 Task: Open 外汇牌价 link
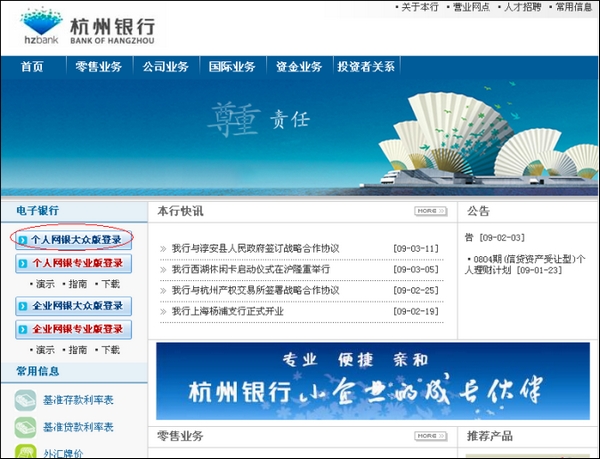pyautogui.click(x=63, y=453)
